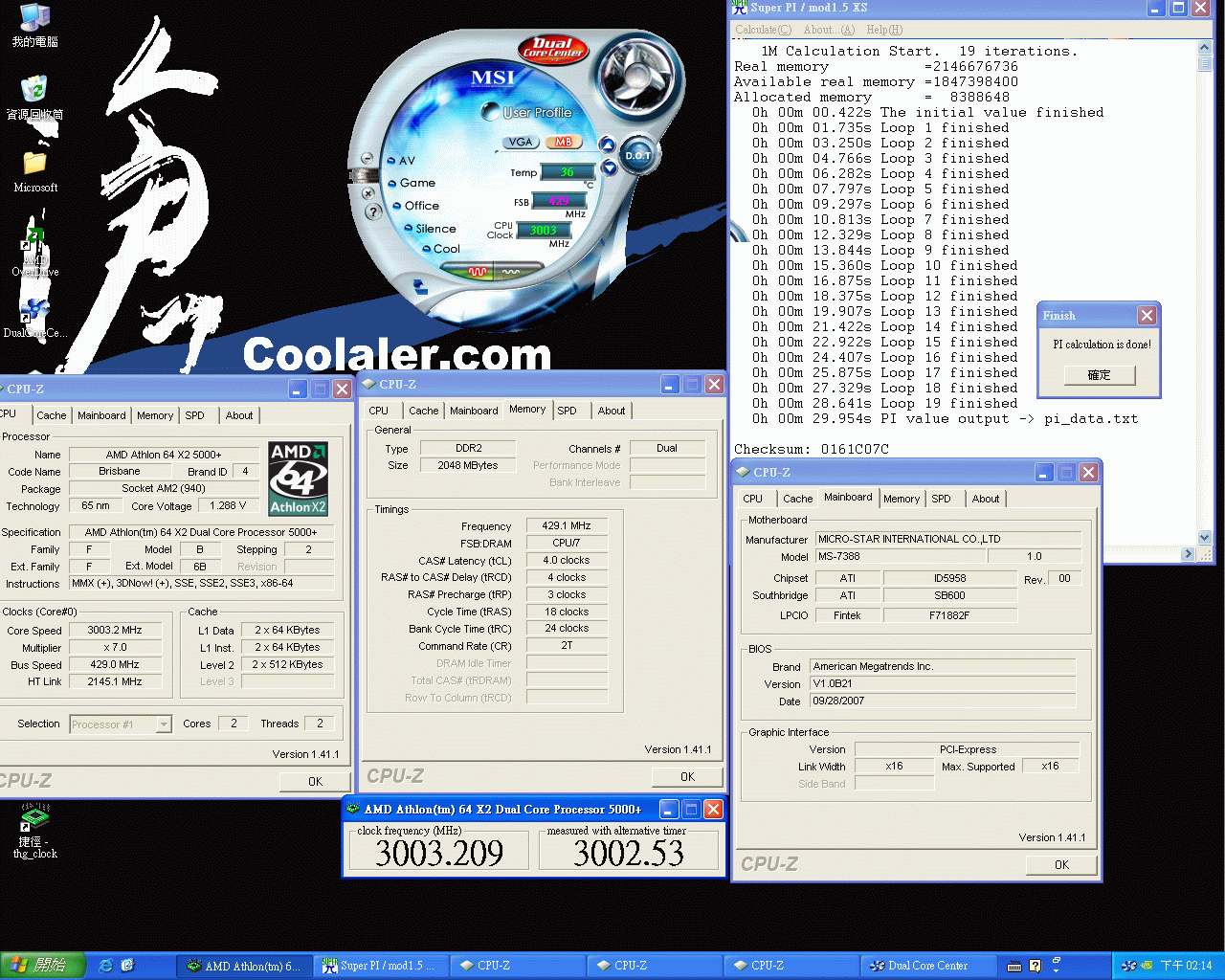Viewport: 1225px width, 980px height.
Task: Switch to SPD tab in middle CPU-Z window
Action: coord(567,411)
